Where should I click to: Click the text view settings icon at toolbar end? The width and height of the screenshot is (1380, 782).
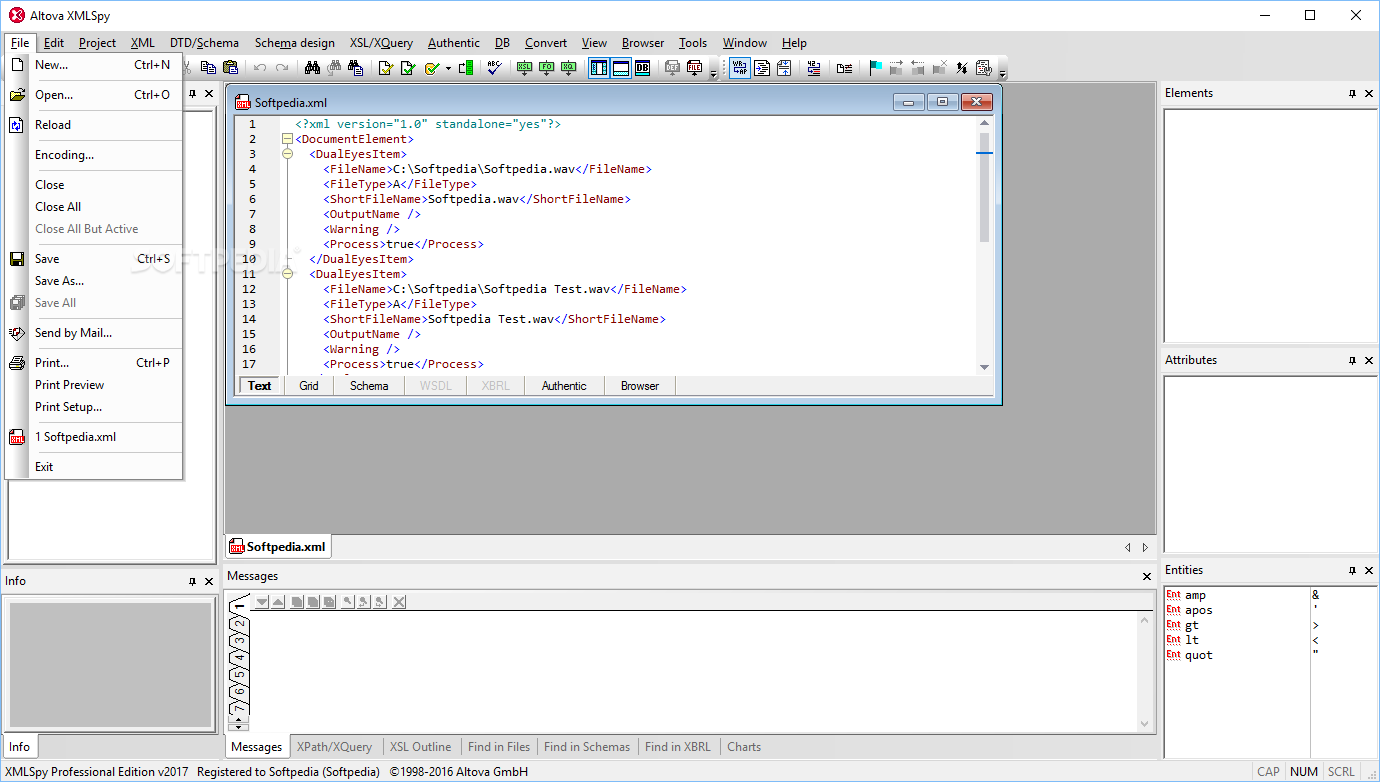pos(983,67)
